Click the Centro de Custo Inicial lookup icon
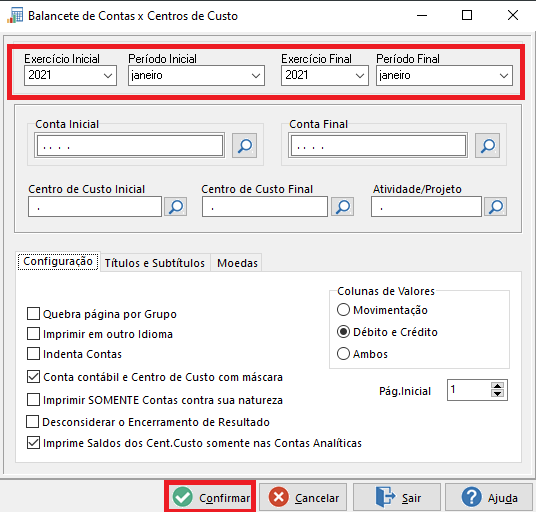The width and height of the screenshot is (536, 512). pos(176,206)
